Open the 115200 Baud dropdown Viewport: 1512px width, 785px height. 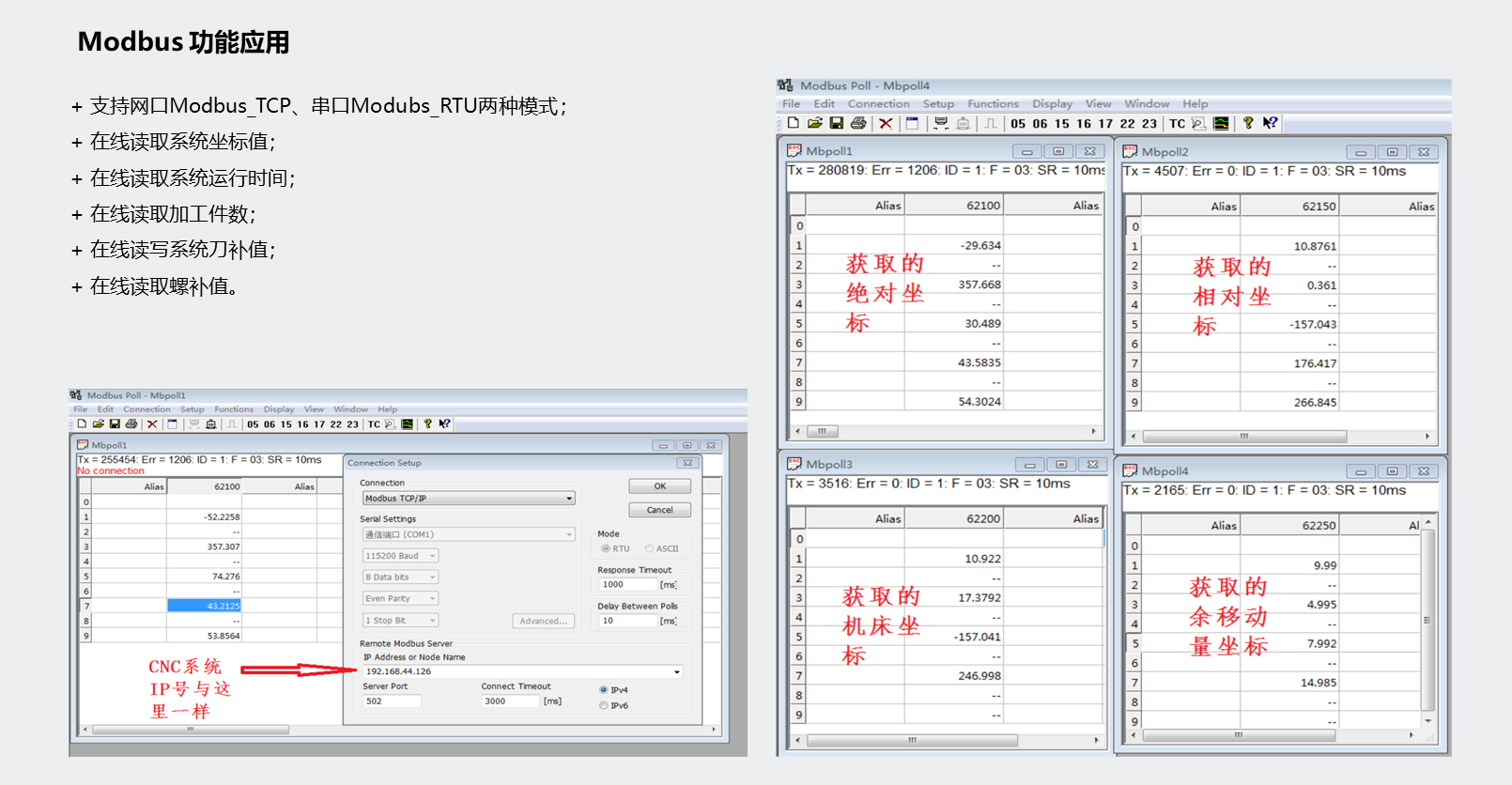click(x=432, y=556)
